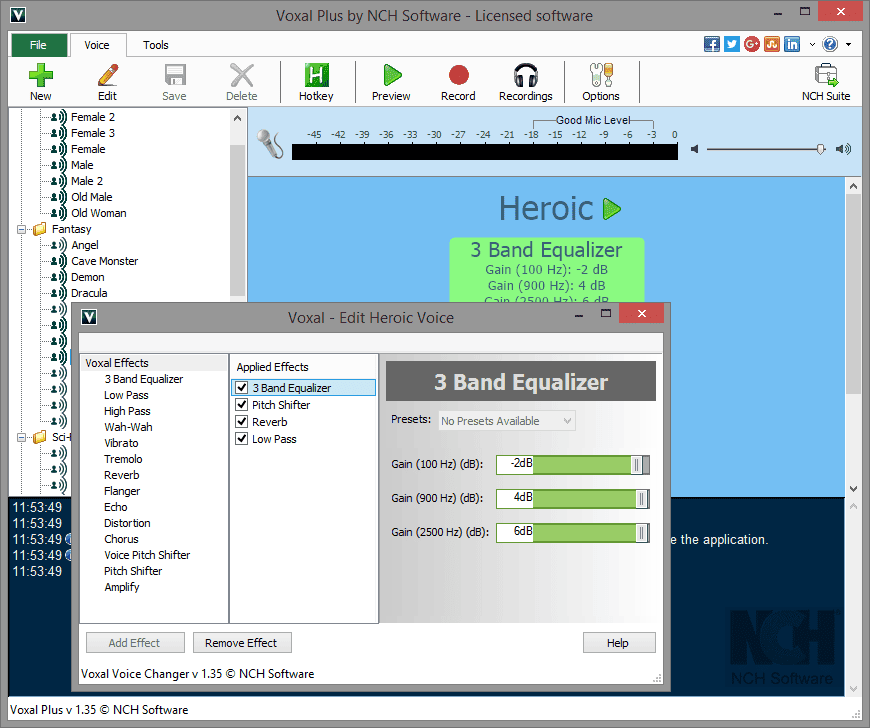Screen dimensions: 870x728
Task: Open the Edit pencil tool
Action: (108, 75)
